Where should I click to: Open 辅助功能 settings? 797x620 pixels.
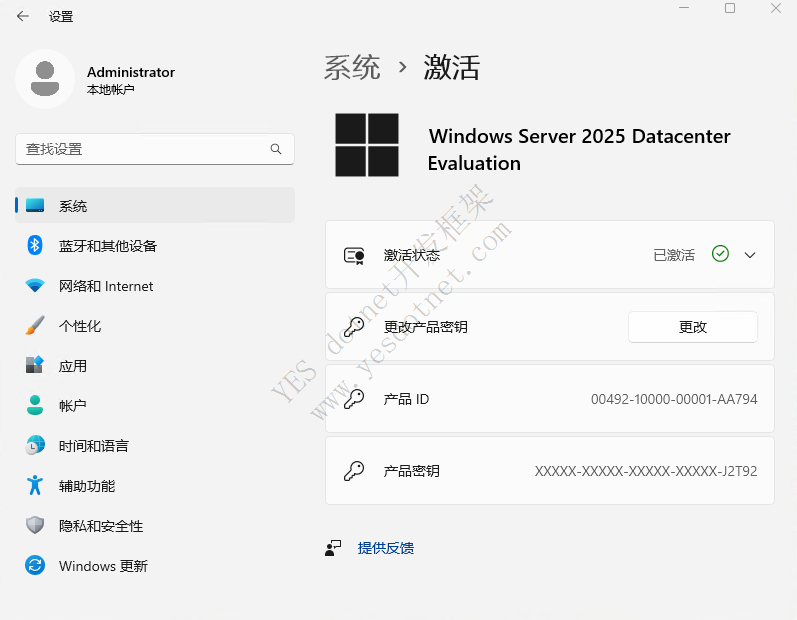155,486
